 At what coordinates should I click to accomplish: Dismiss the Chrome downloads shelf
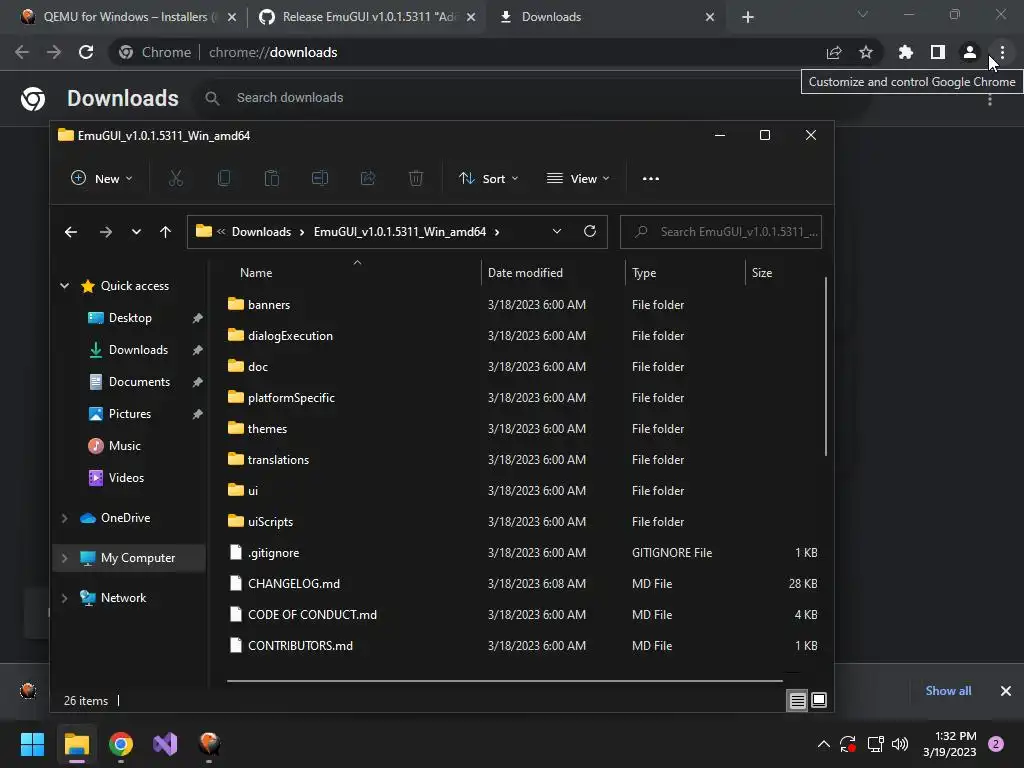pos(1006,690)
